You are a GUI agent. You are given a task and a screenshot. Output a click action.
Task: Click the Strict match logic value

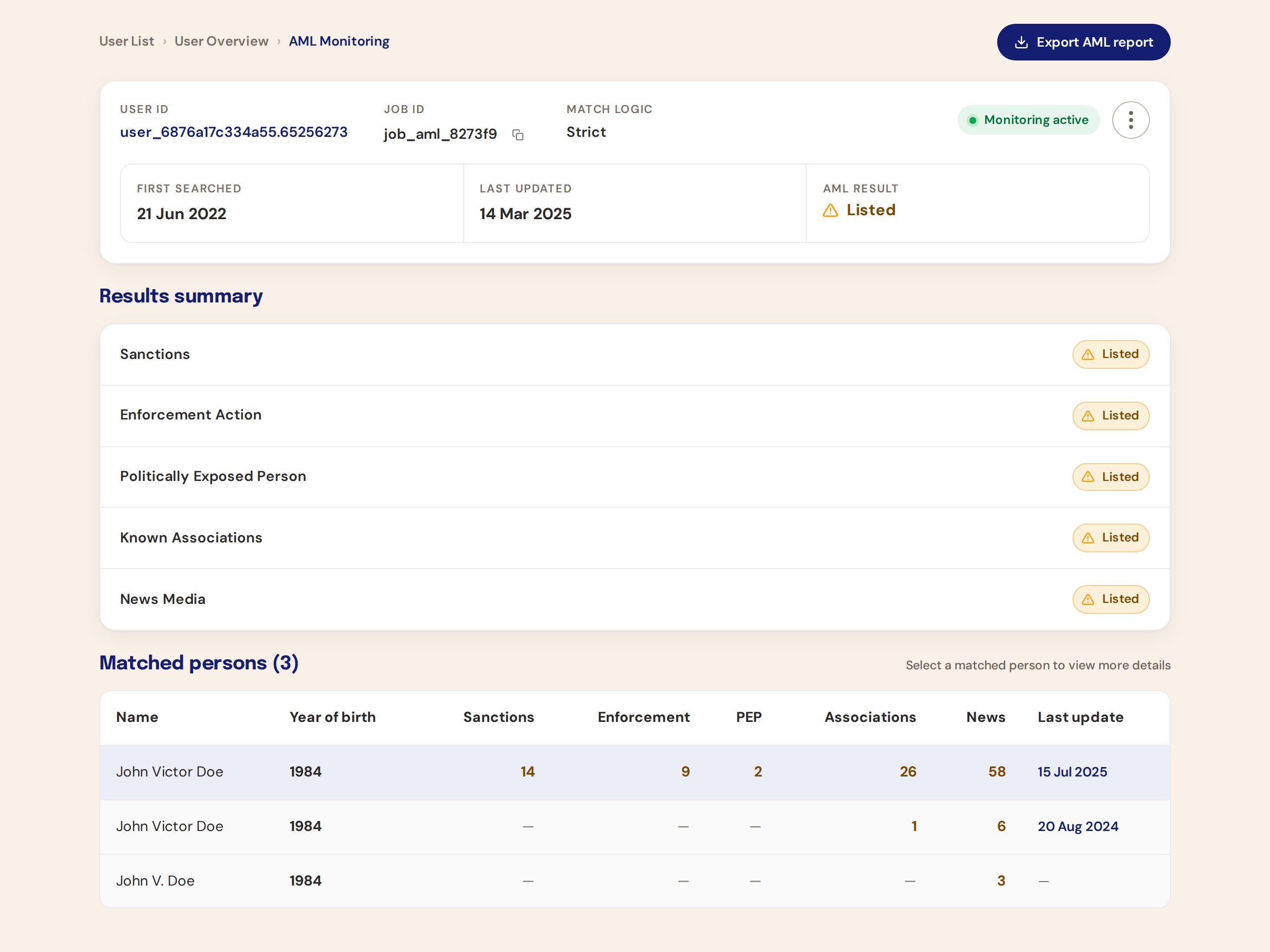pos(586,132)
